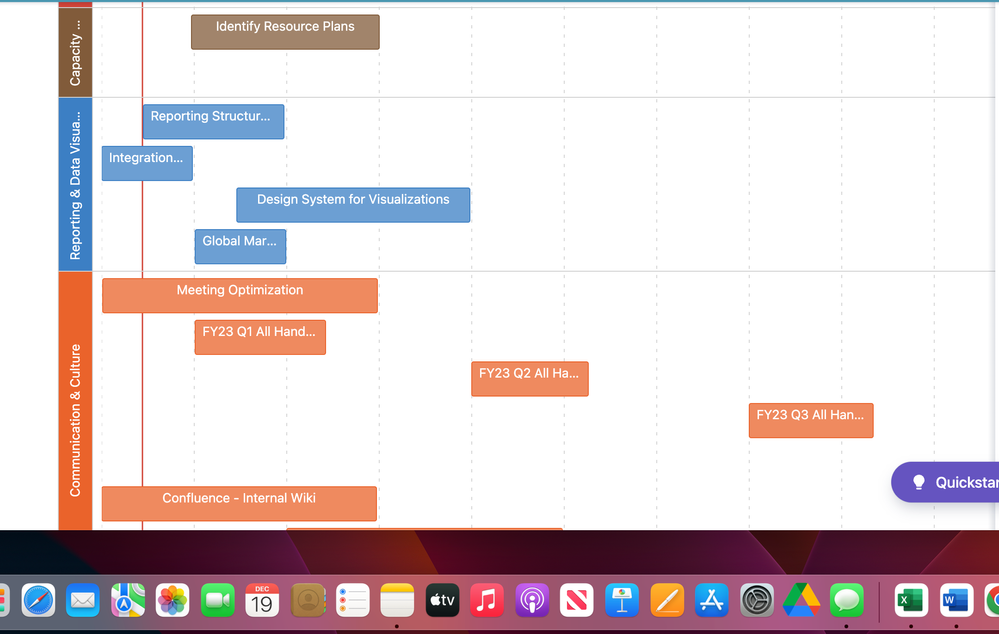999x634 pixels.
Task: Open Google Drive from the Dock
Action: (x=802, y=600)
